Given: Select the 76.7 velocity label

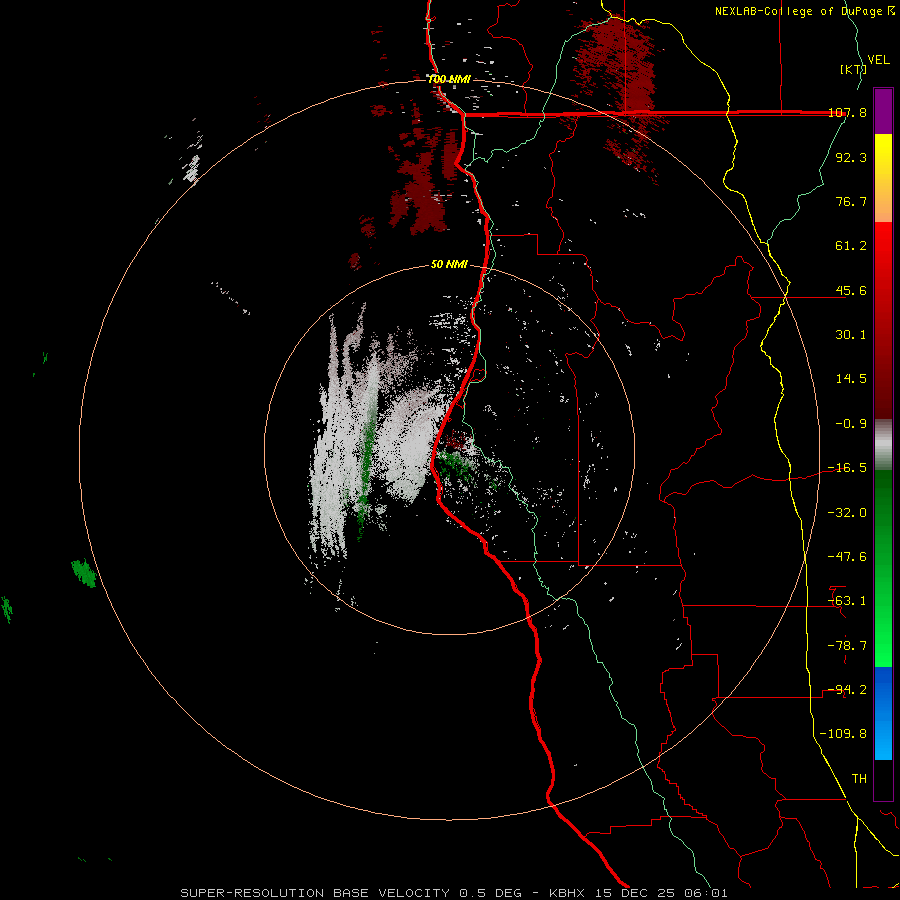Looking at the screenshot, I should point(851,201).
